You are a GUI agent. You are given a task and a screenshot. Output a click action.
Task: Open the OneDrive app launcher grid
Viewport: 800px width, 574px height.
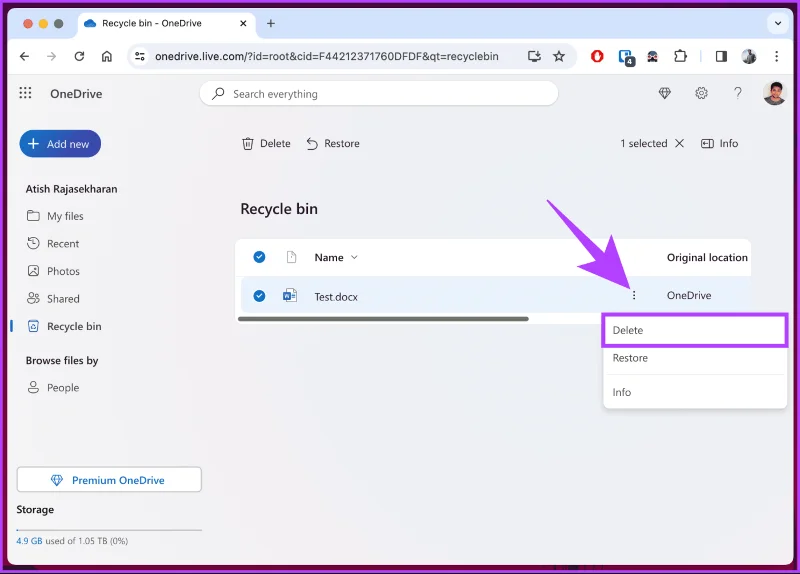pyautogui.click(x=25, y=93)
